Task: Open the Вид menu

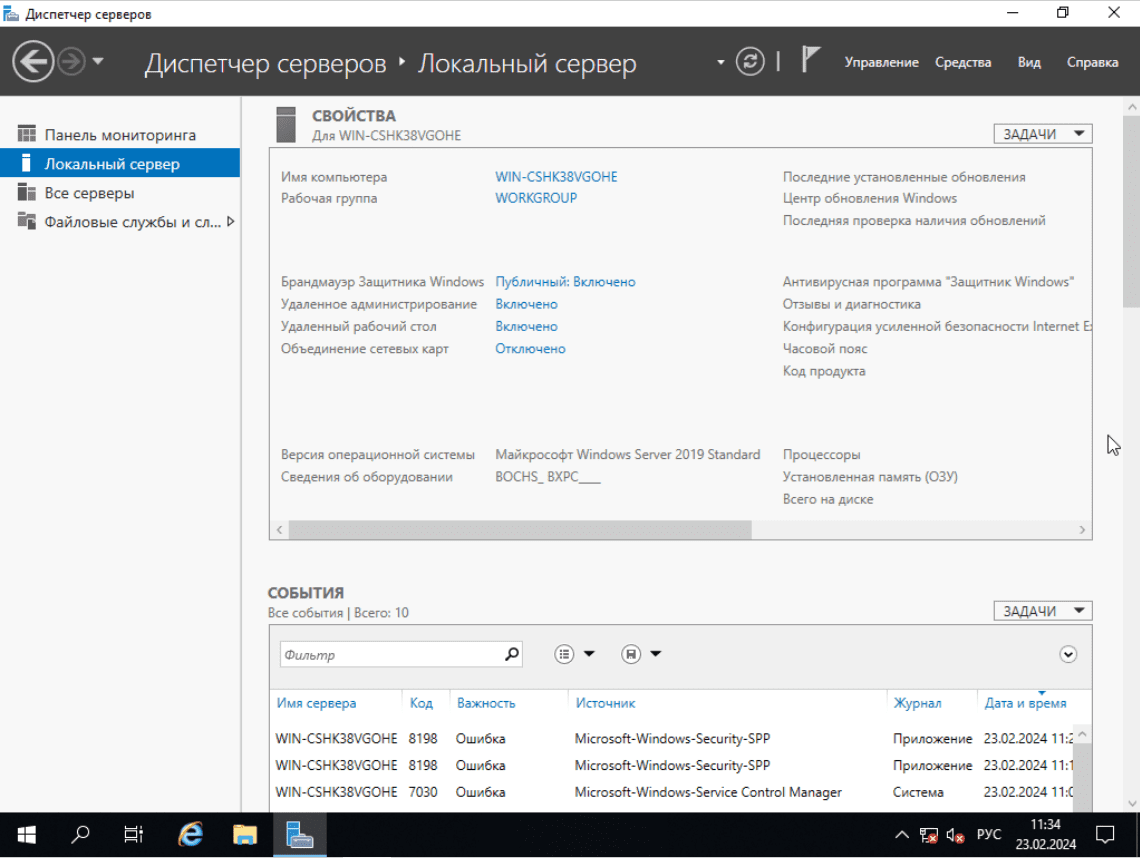Action: pyautogui.click(x=1029, y=63)
